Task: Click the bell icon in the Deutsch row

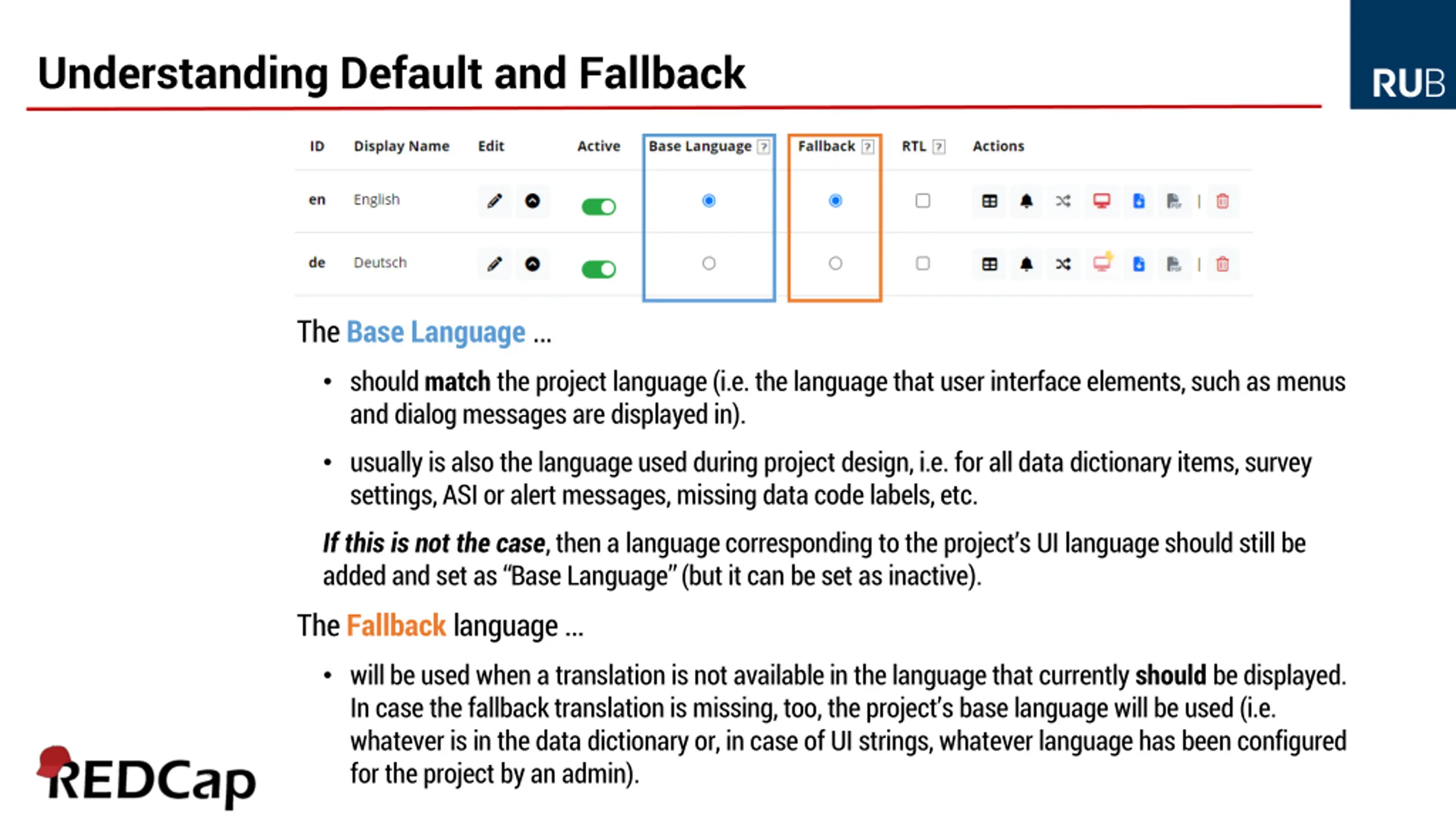Action: (1026, 264)
